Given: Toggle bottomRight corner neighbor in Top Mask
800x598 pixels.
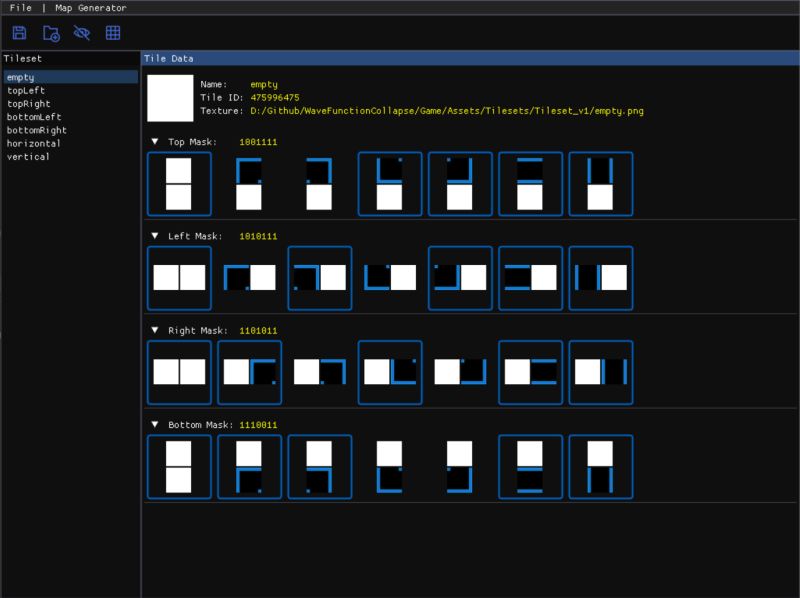Looking at the screenshot, I should pos(460,184).
